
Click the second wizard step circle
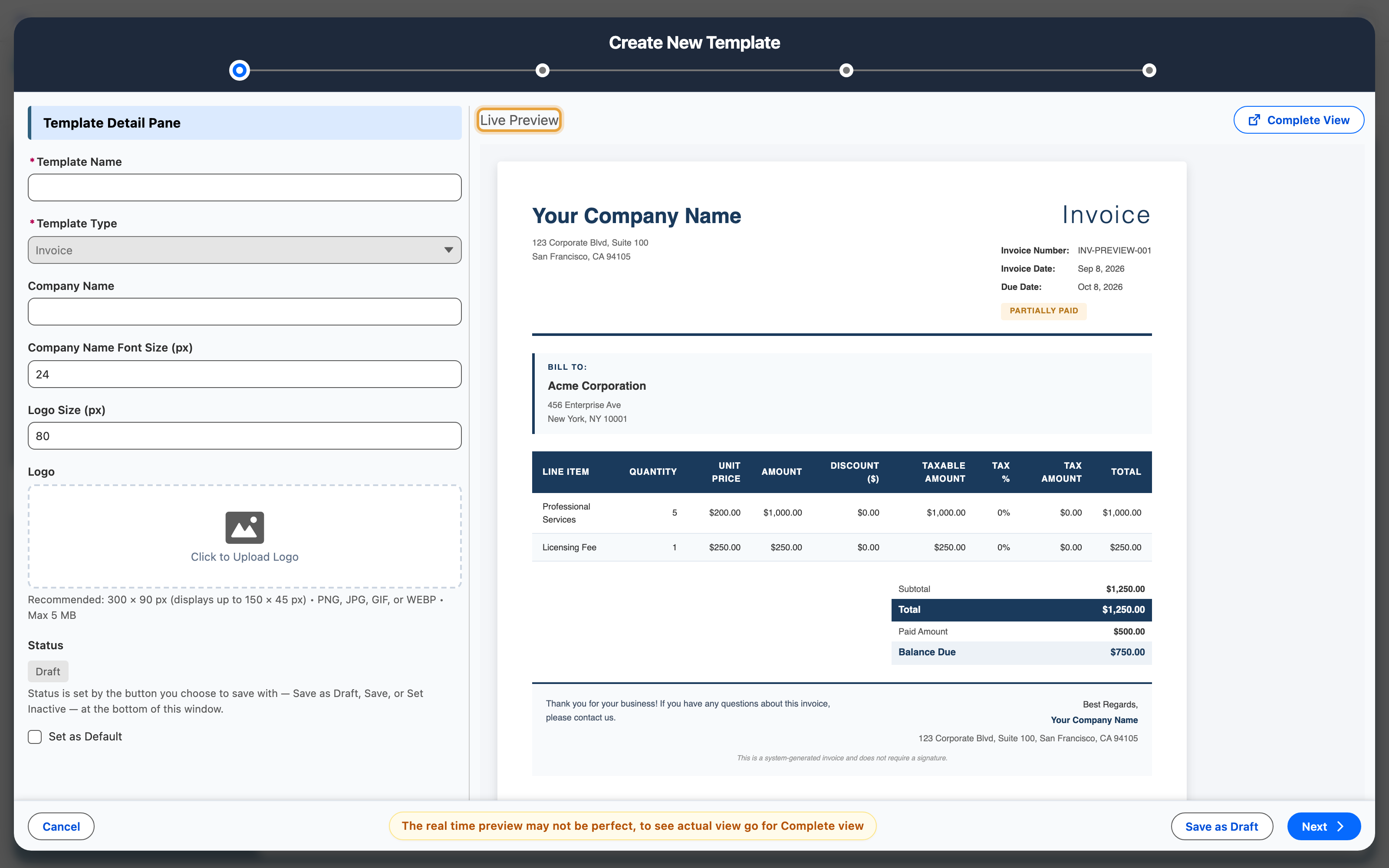(543, 71)
